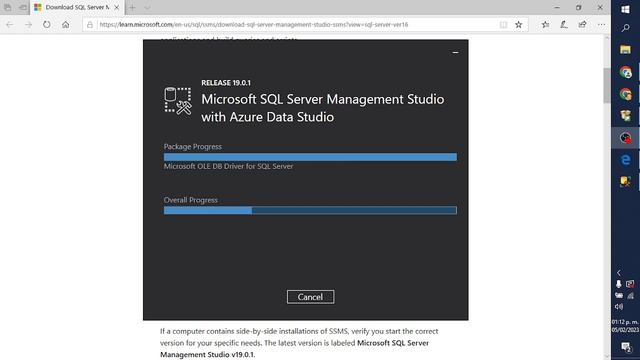Screen dimensions: 640x360
Task: Click the microphone tray icon
Action: (619, 284)
